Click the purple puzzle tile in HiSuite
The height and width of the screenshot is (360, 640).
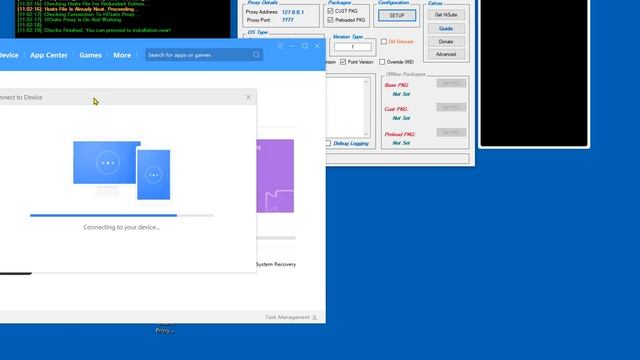click(275, 176)
